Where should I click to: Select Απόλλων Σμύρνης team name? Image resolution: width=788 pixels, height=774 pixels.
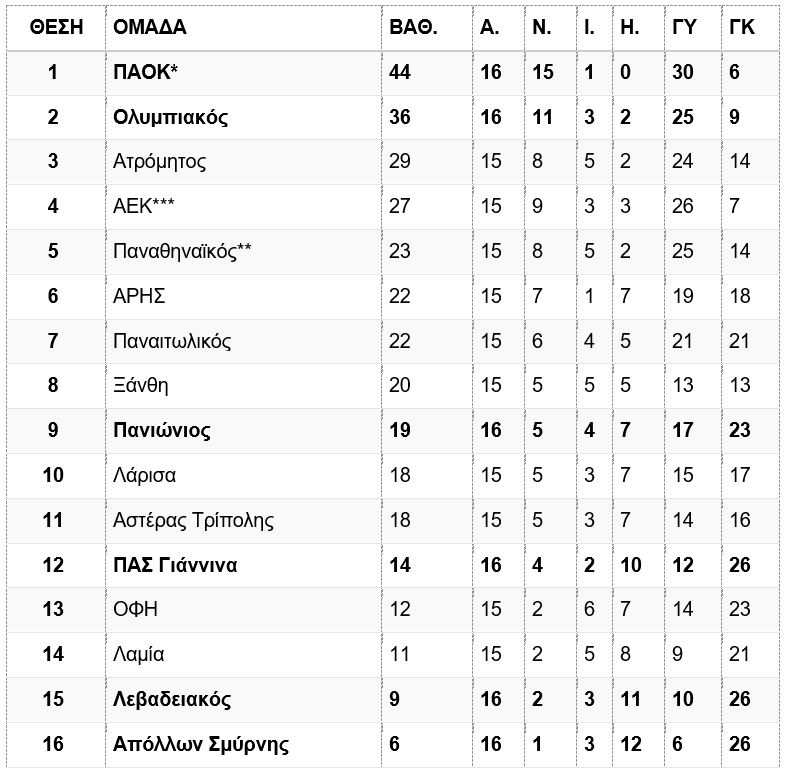201,745
